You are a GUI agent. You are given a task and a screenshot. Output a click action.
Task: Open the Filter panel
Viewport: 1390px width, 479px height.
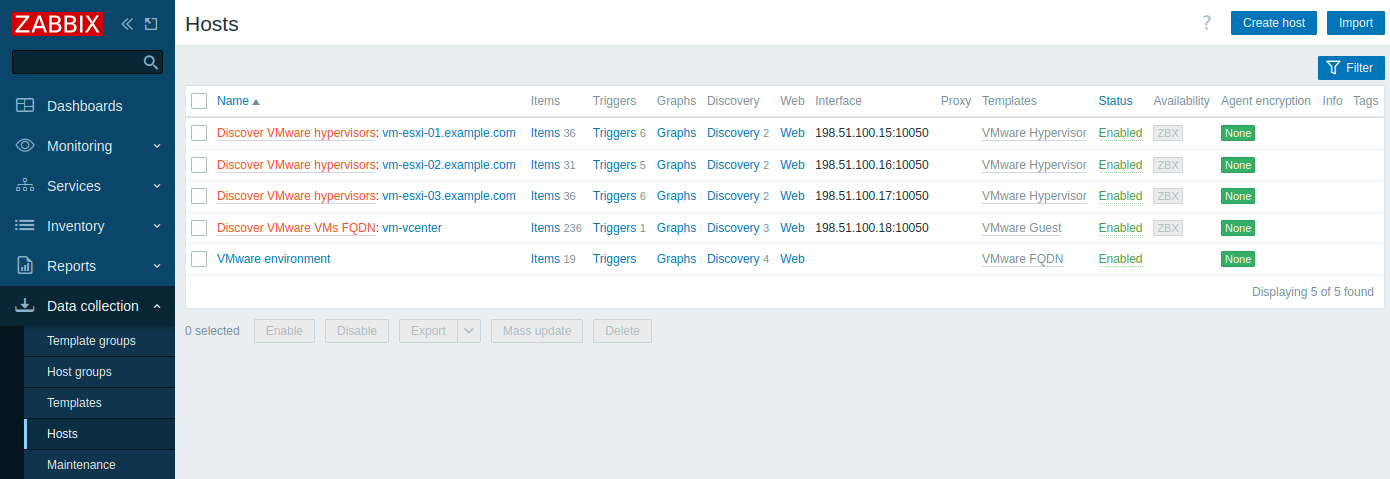click(1350, 68)
